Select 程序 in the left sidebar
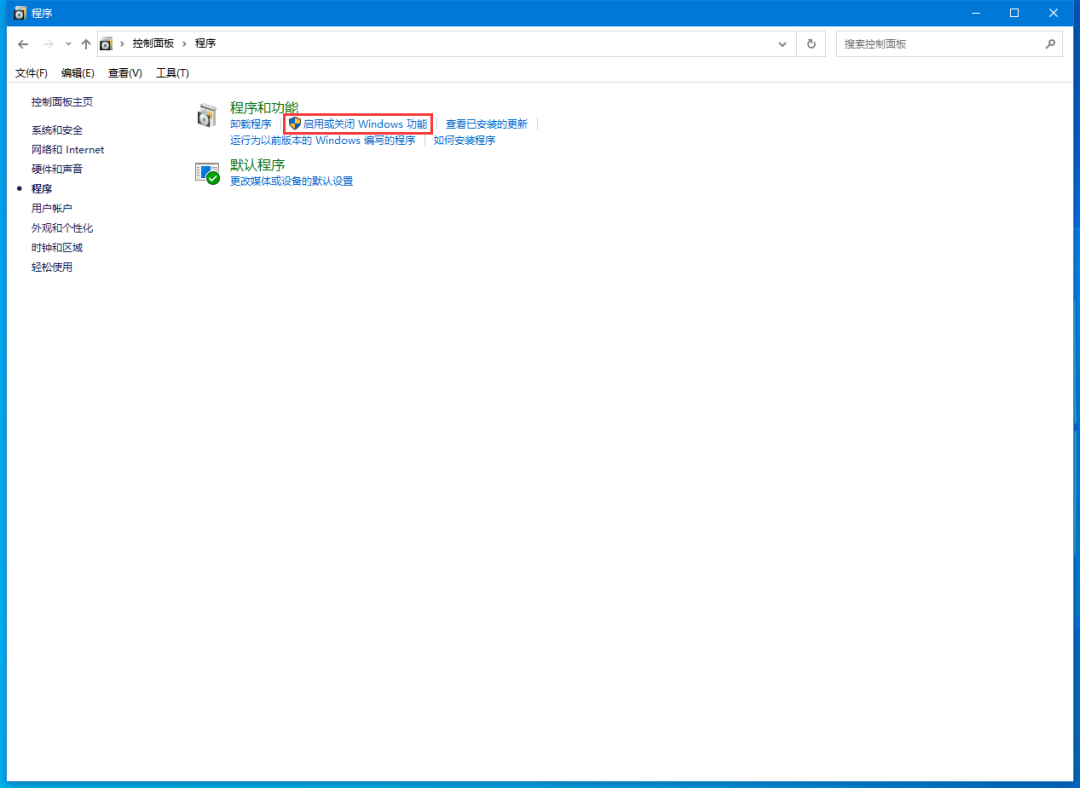The width and height of the screenshot is (1080, 788). point(41,189)
